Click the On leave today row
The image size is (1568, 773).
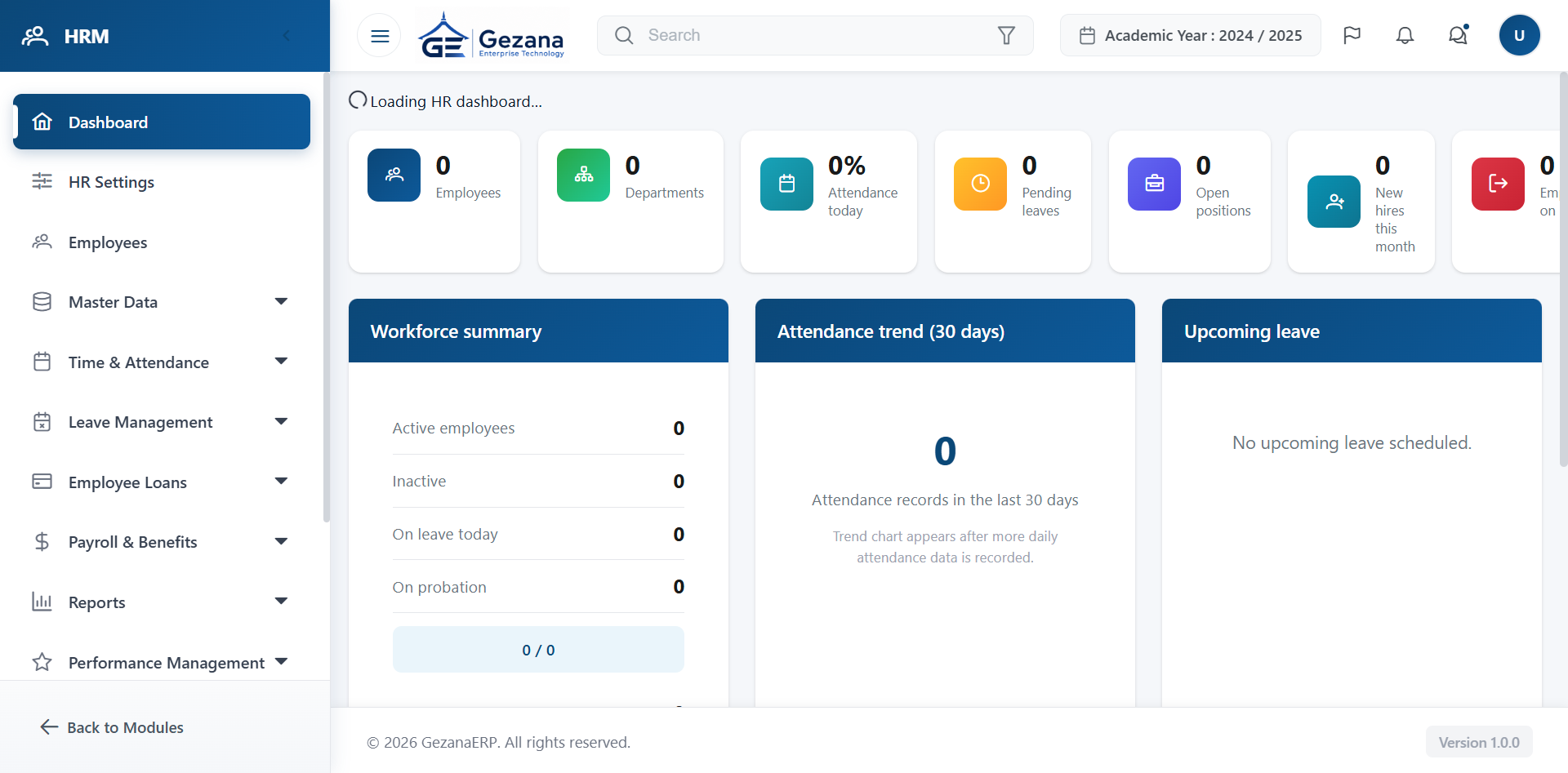(538, 534)
